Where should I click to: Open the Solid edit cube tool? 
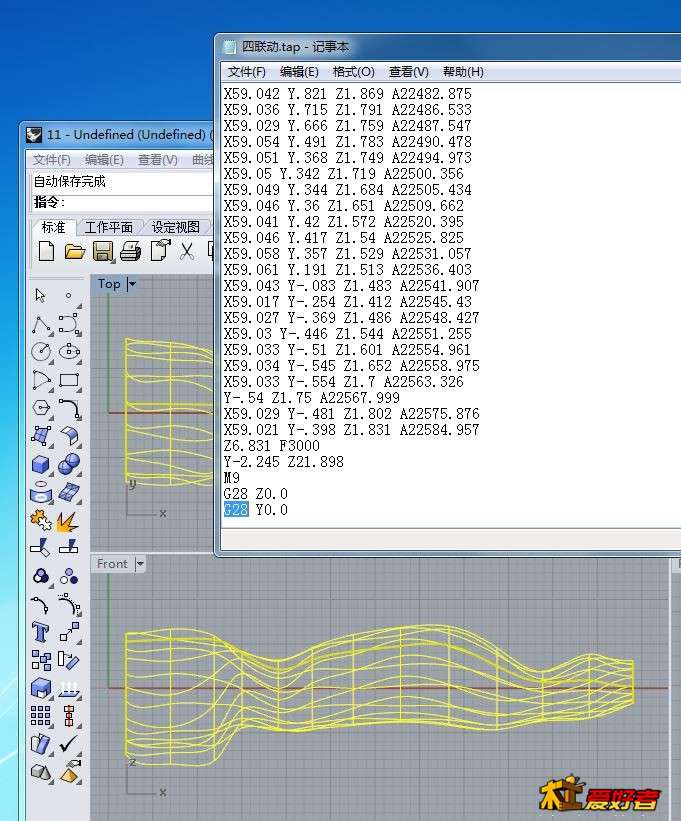(x=41, y=688)
